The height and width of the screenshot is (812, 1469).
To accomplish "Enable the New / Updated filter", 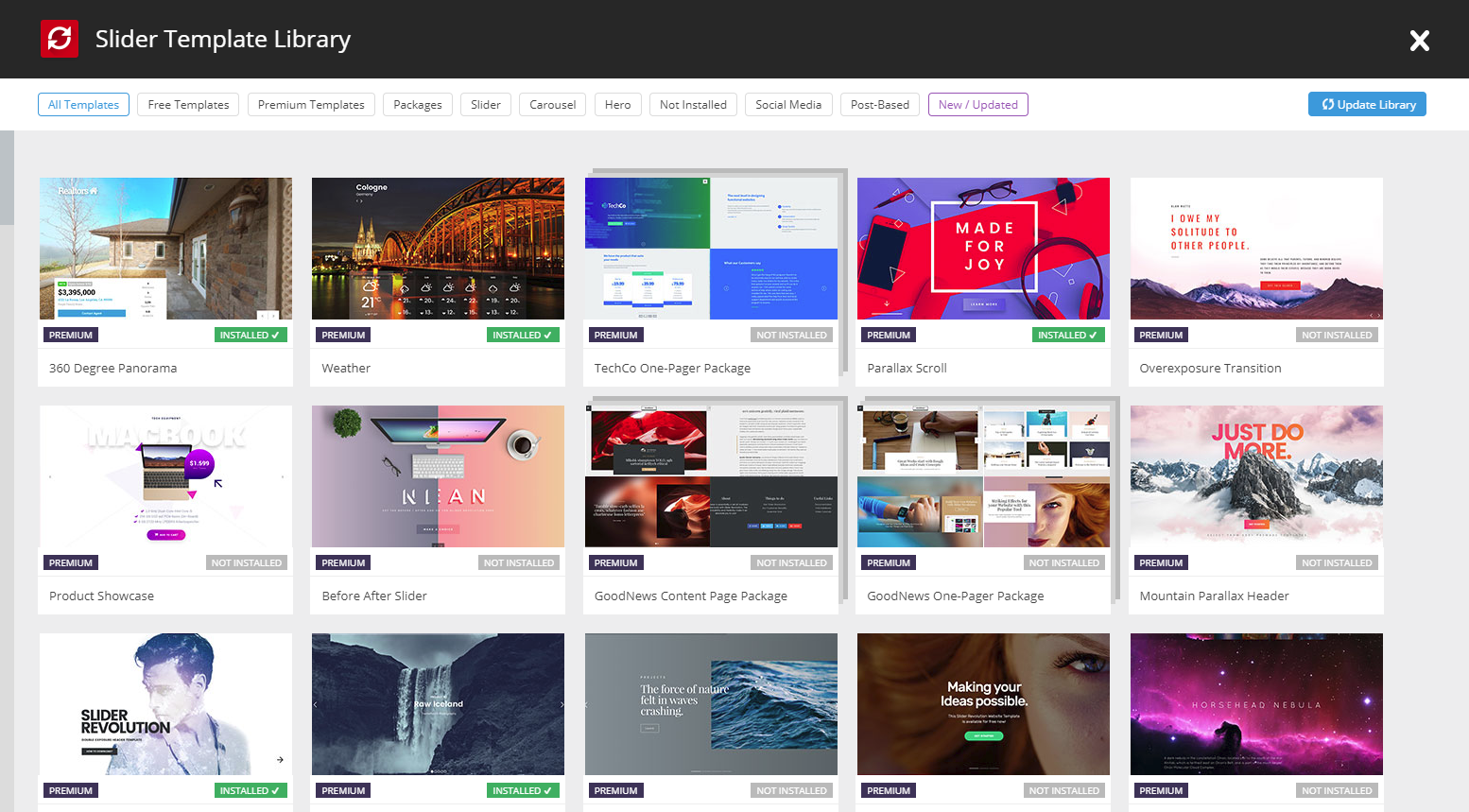I will tap(977, 104).
